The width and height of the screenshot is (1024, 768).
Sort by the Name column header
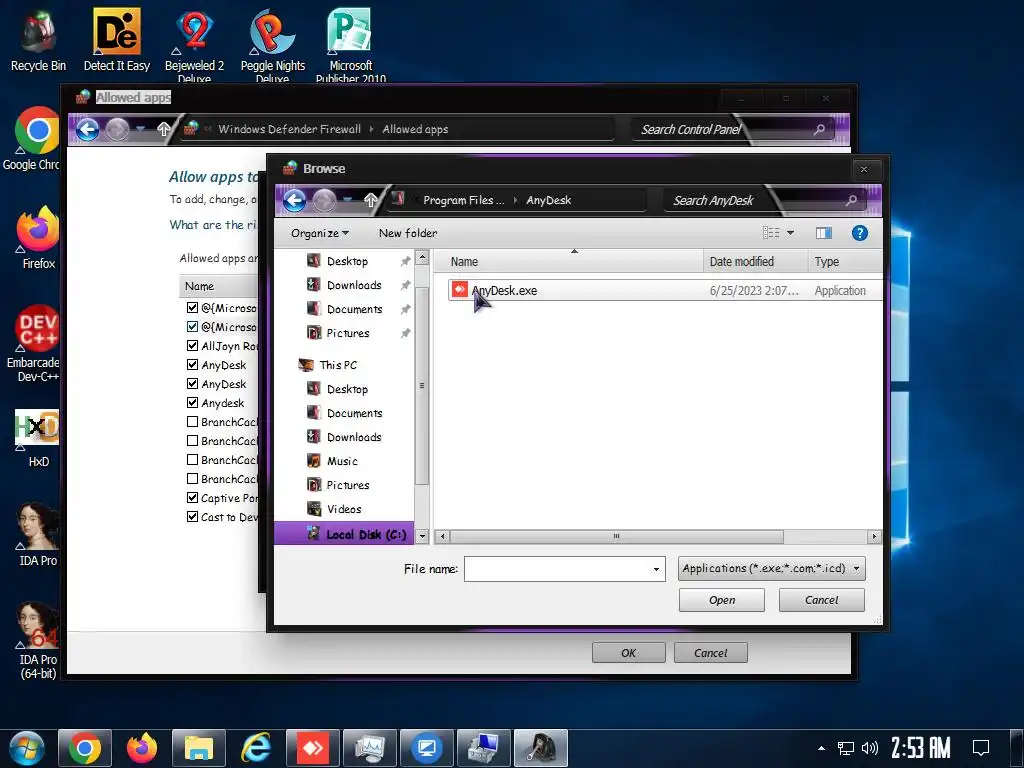pos(568,261)
